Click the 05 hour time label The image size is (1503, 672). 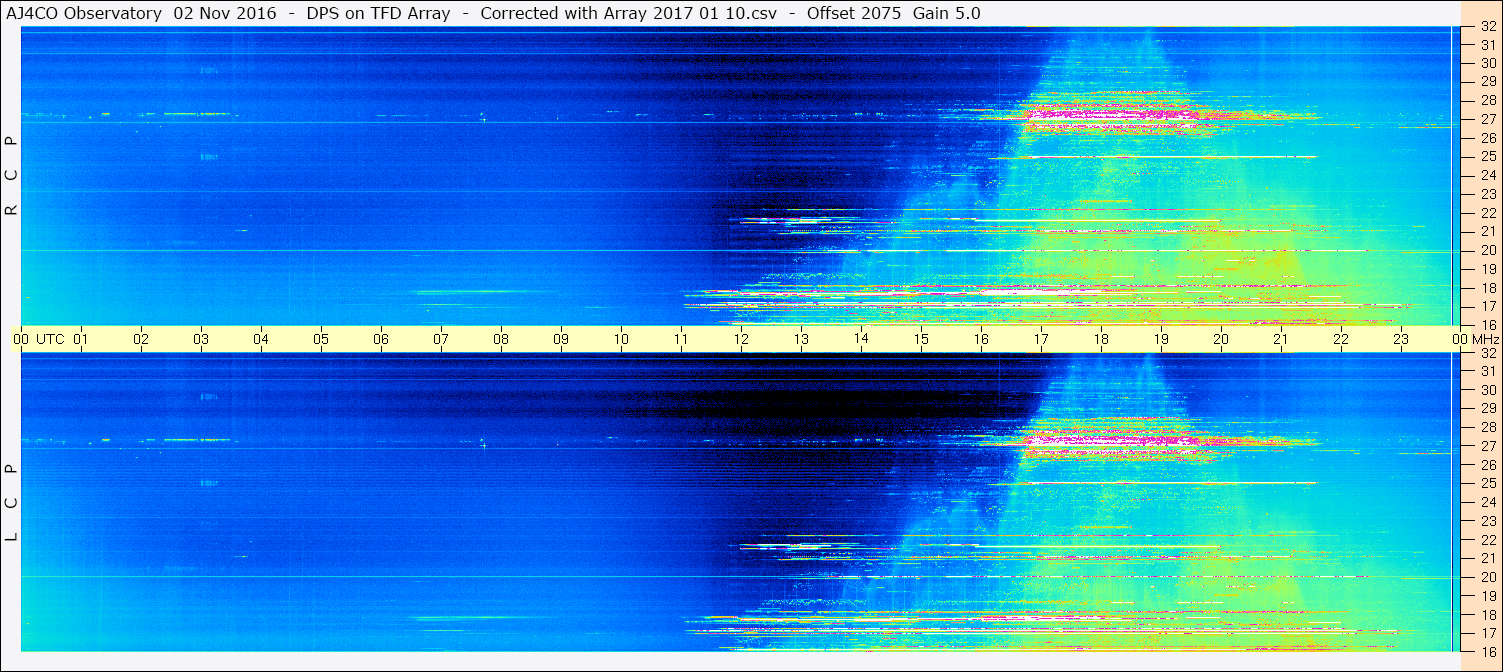coord(321,340)
